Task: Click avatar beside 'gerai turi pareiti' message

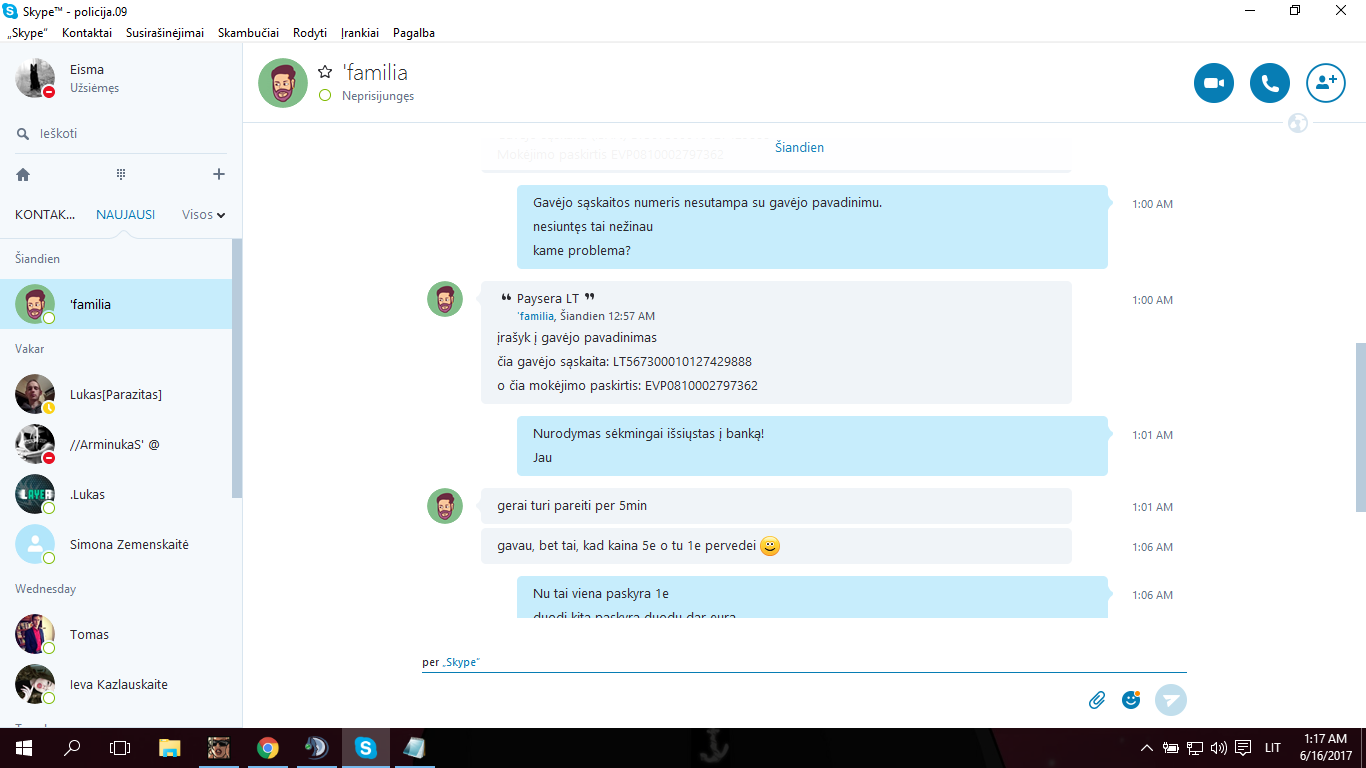Action: tap(445, 506)
